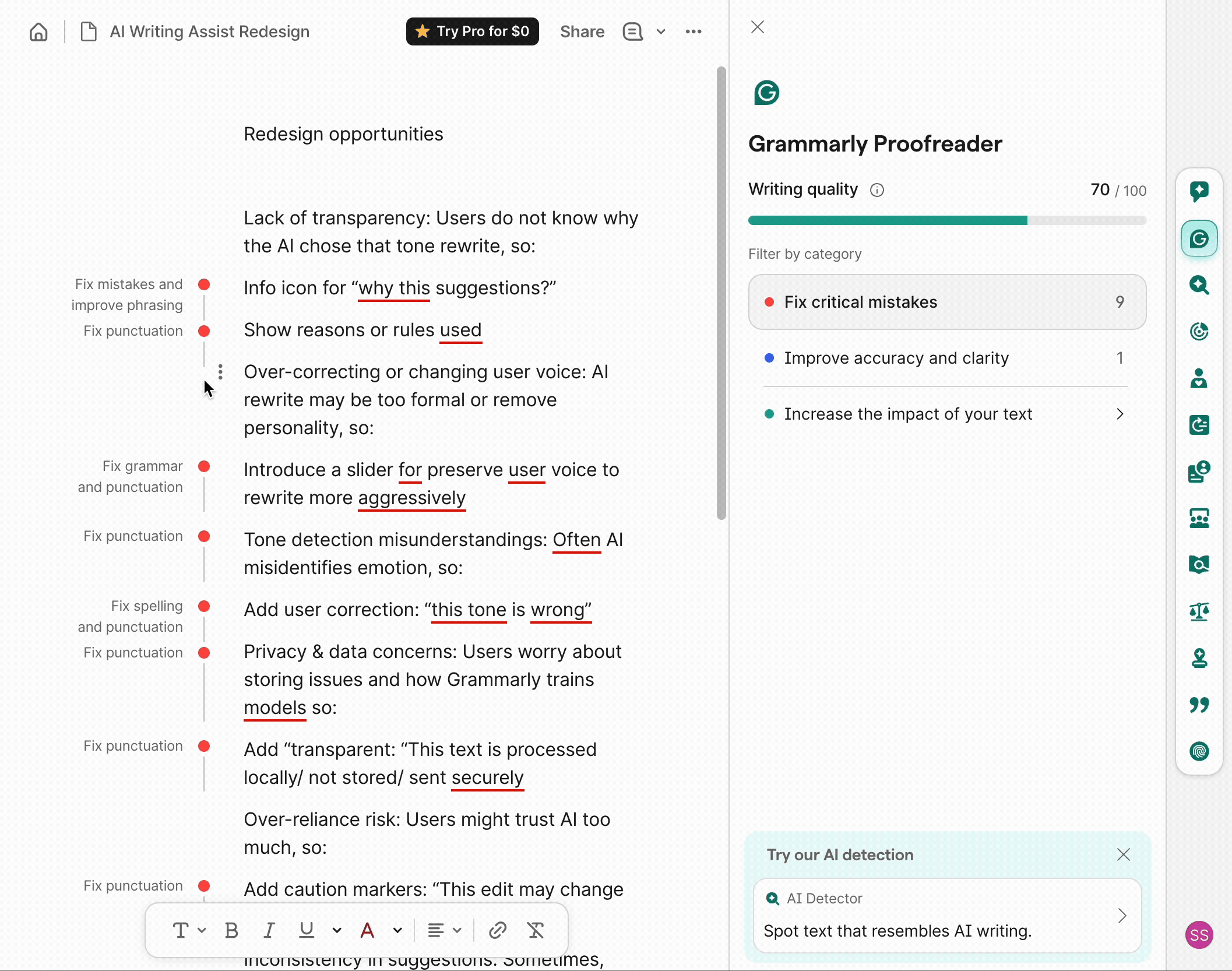Insert a link from formatting toolbar
This screenshot has width=1232, height=971.
497,930
